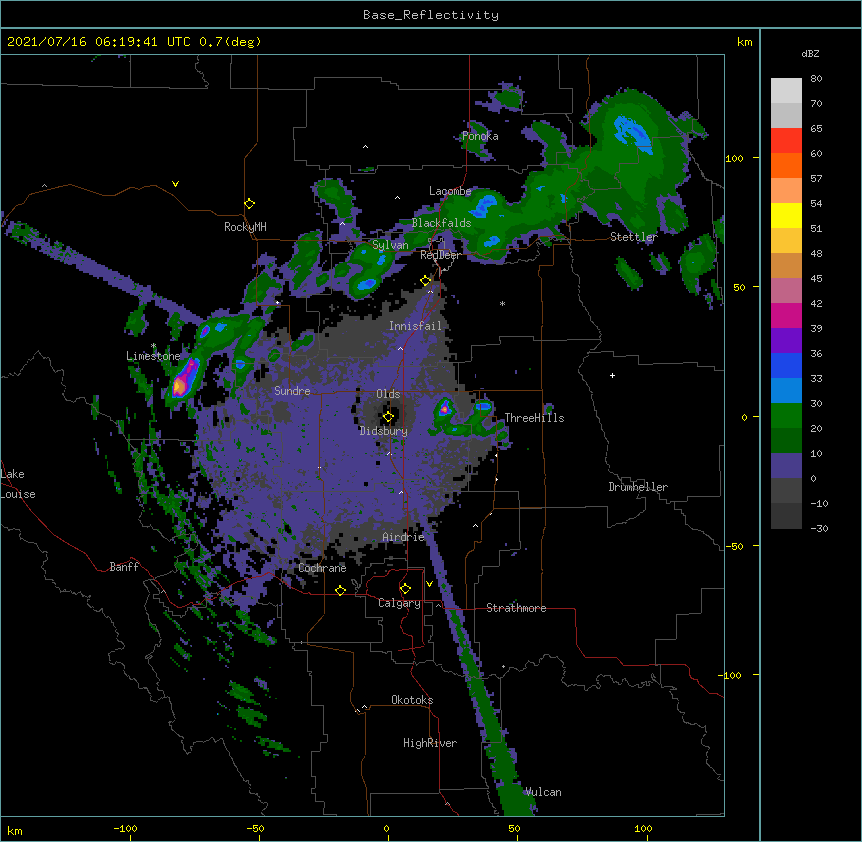Viewport: 862px width, 842px height.
Task: Click the km unit label above vertical axis
Action: tap(745, 42)
